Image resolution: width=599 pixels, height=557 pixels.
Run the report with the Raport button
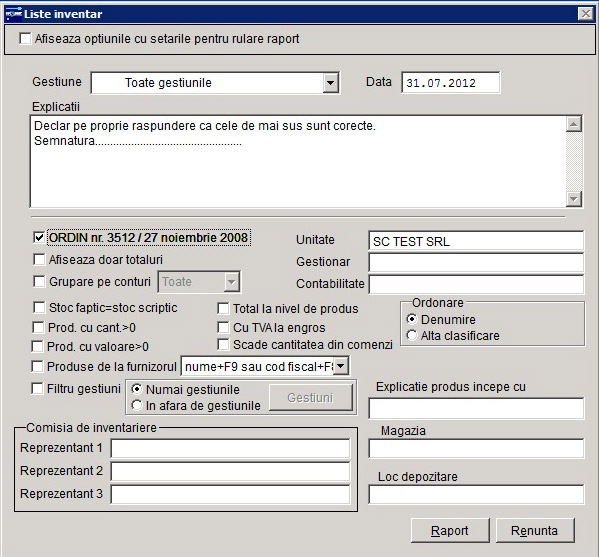pyautogui.click(x=450, y=530)
